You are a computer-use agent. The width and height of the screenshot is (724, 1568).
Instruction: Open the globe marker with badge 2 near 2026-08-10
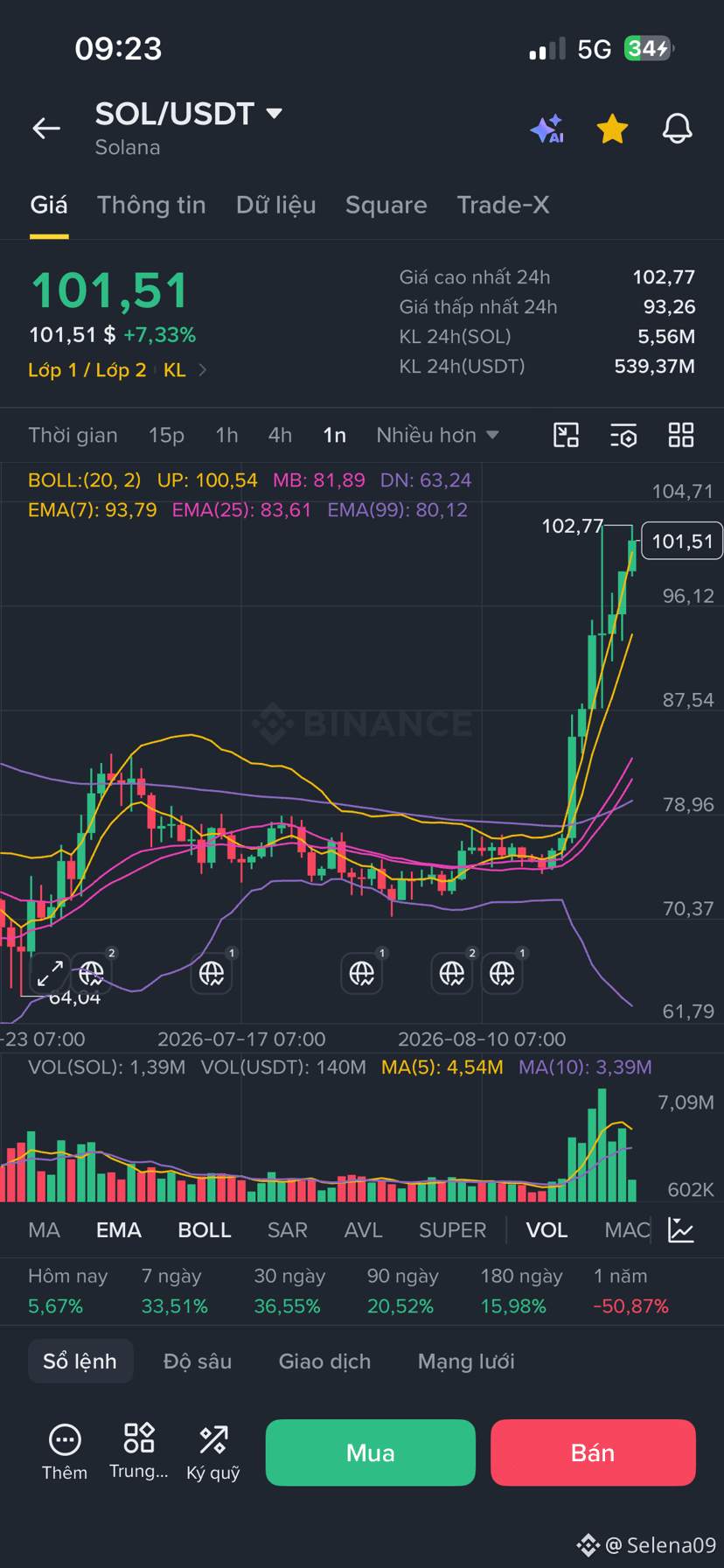452,973
